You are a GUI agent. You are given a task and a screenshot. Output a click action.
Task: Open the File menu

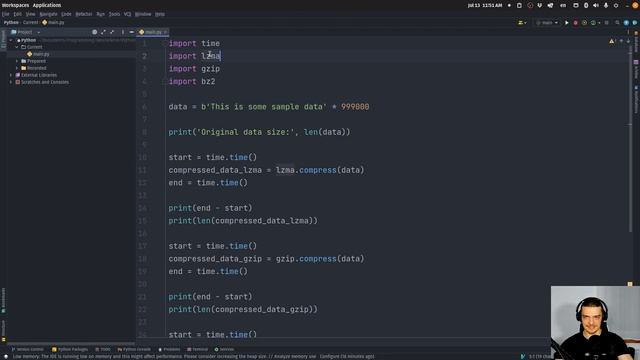5,14
